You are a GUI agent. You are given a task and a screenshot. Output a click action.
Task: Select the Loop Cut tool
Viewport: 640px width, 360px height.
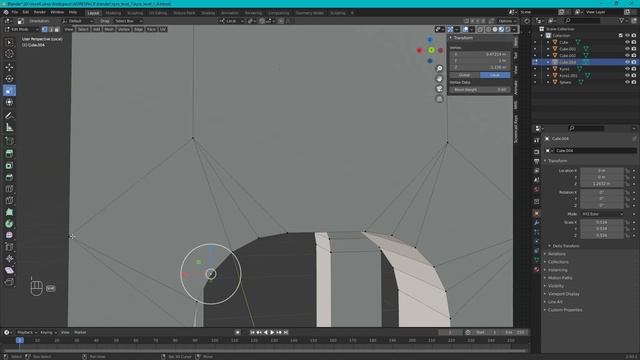click(9, 189)
